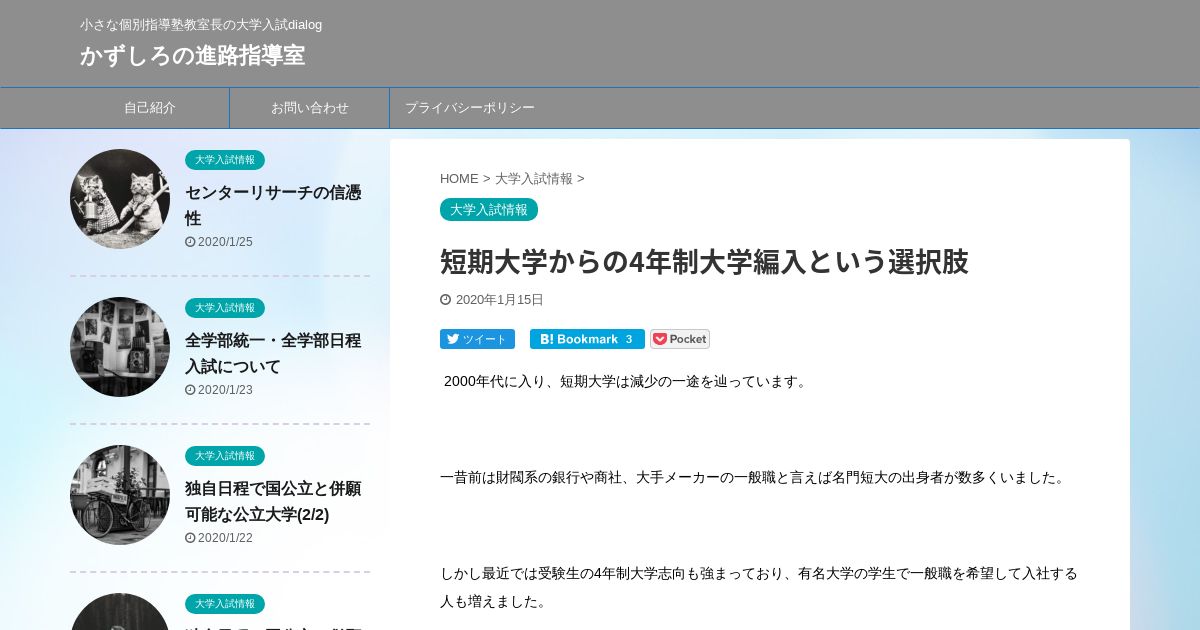
Task: Click the clock icon beside 2020/1/25
Action: [x=190, y=242]
